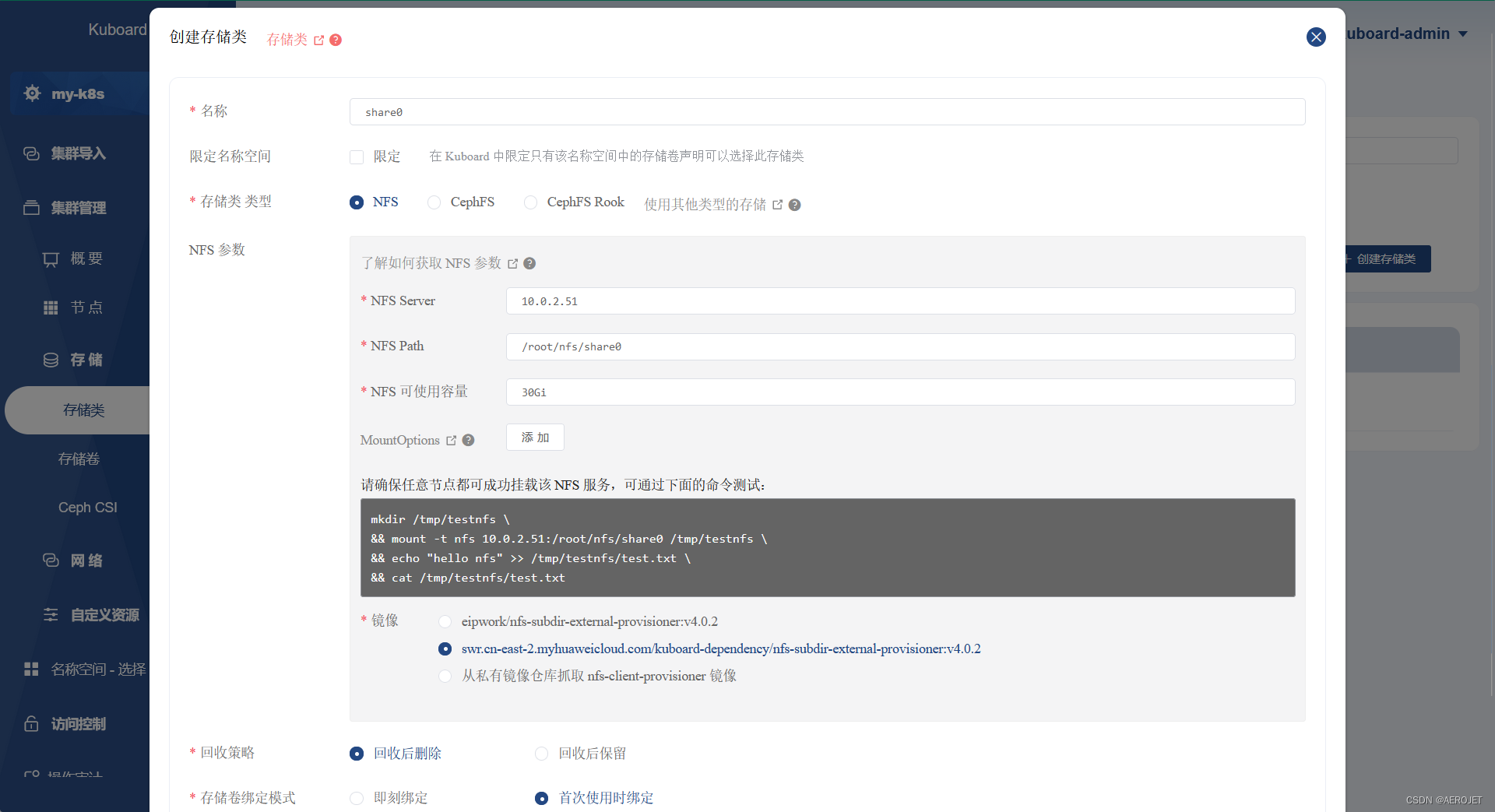Open external link icon for NFS 参数 guide
1495x812 pixels.
(x=512, y=264)
